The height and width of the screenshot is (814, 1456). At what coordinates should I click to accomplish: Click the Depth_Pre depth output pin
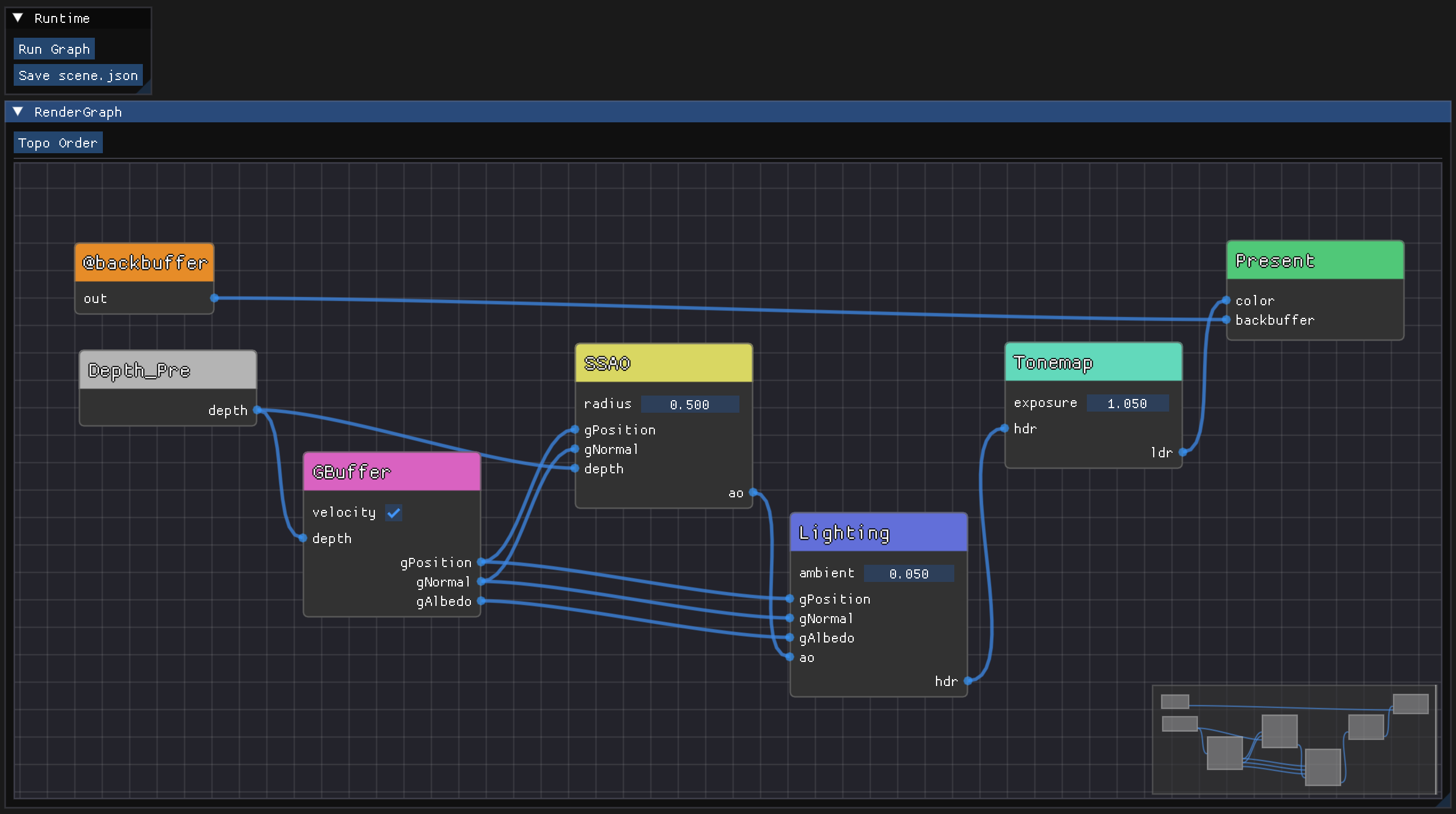coord(257,410)
